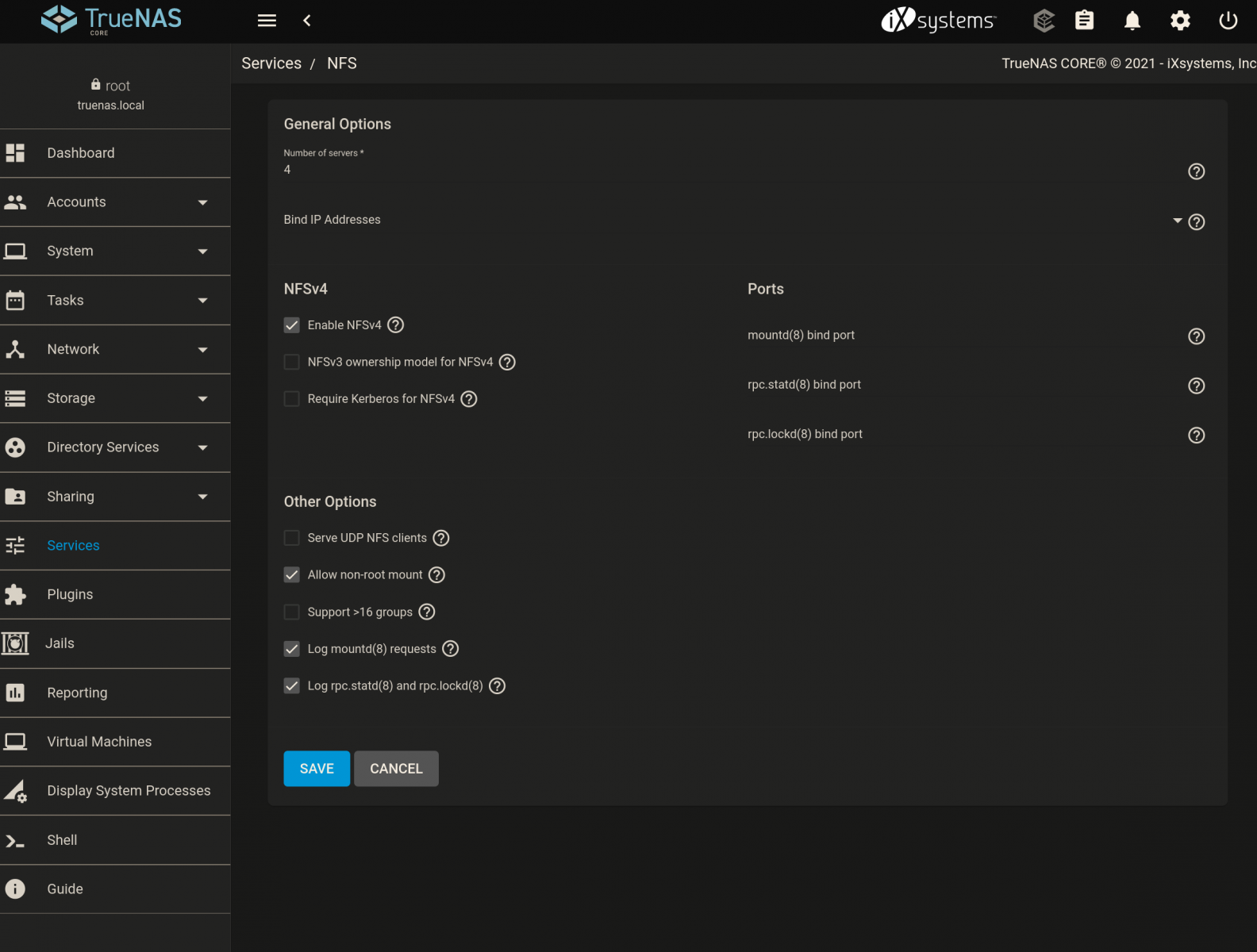This screenshot has height=952, width=1257.
Task: Click the root user label
Action: click(x=117, y=86)
